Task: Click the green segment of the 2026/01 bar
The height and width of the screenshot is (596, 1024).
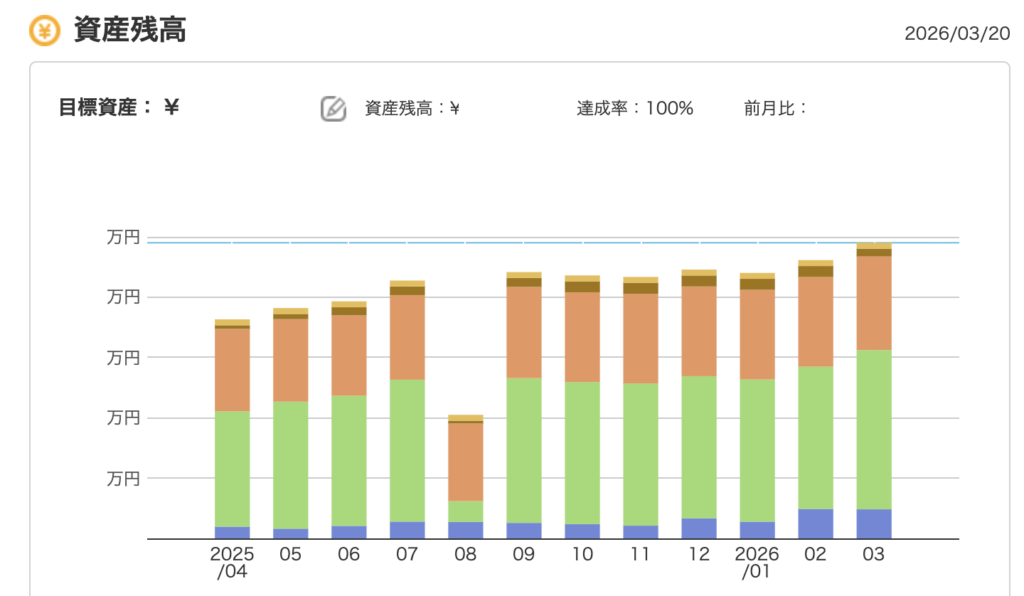Action: tap(757, 450)
